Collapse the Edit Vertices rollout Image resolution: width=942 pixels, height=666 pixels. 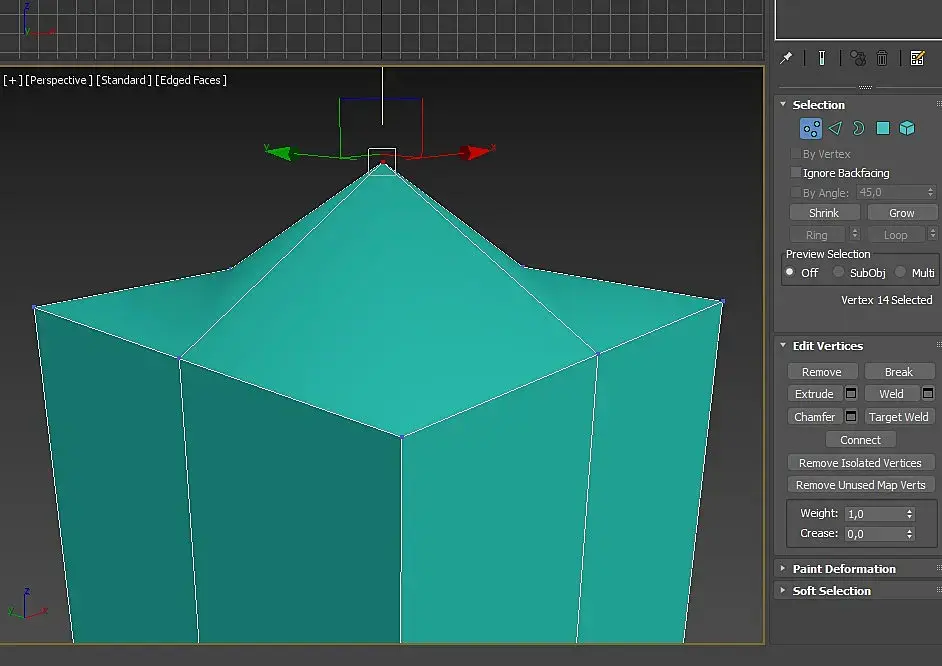click(x=827, y=346)
